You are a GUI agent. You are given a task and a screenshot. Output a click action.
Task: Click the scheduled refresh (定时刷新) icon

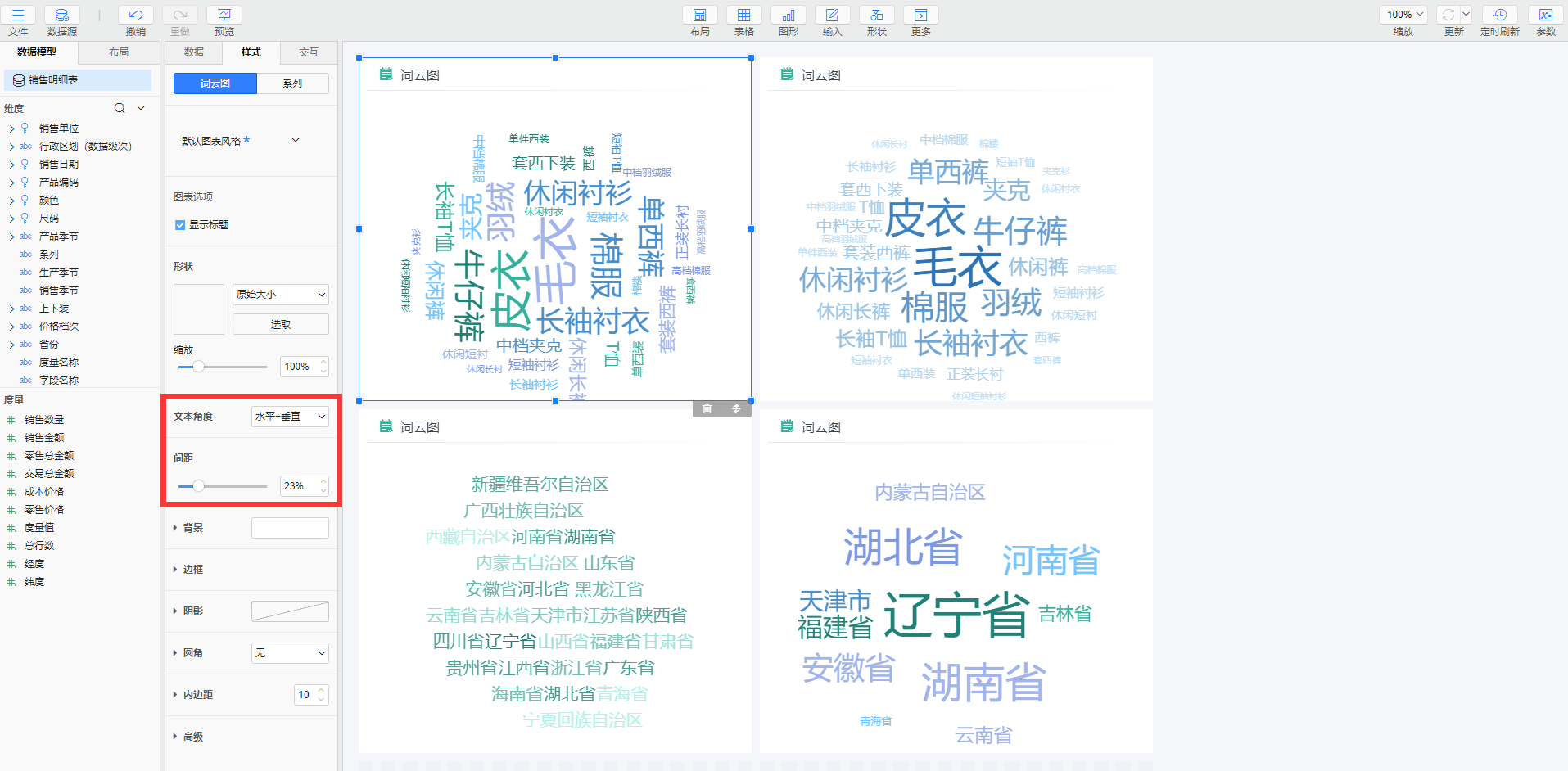1499,16
